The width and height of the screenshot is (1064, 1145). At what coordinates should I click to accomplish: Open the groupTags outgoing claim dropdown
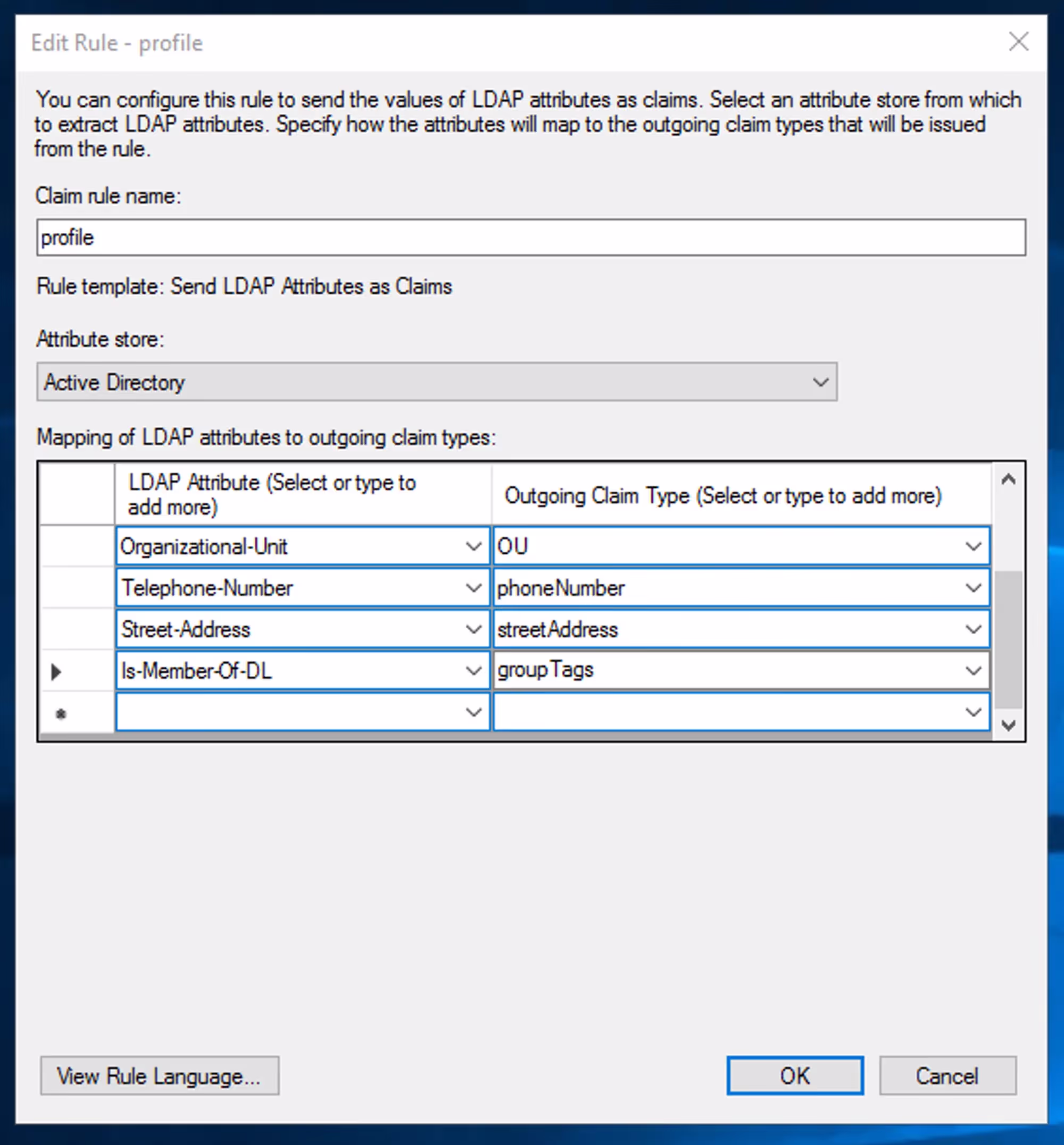tap(973, 670)
